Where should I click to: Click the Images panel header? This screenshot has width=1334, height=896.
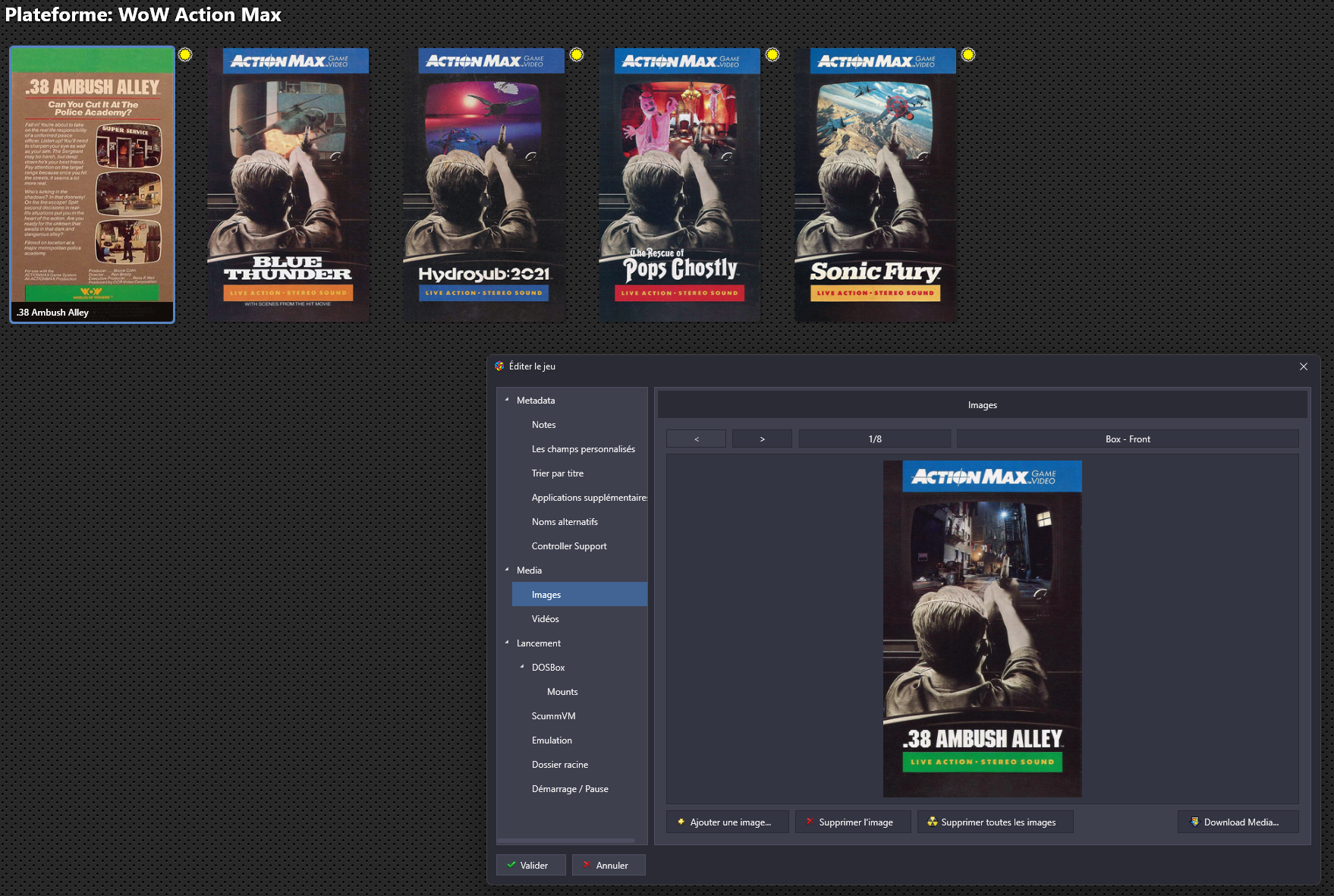point(983,405)
